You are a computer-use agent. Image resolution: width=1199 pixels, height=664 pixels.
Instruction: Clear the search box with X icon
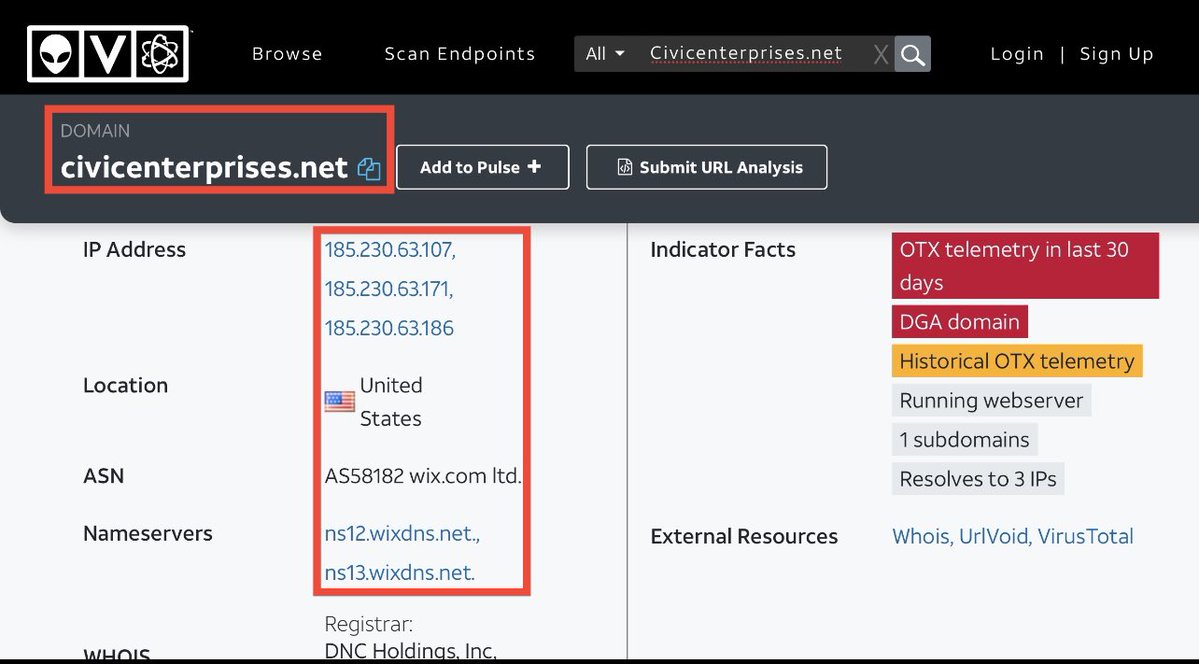click(x=880, y=55)
